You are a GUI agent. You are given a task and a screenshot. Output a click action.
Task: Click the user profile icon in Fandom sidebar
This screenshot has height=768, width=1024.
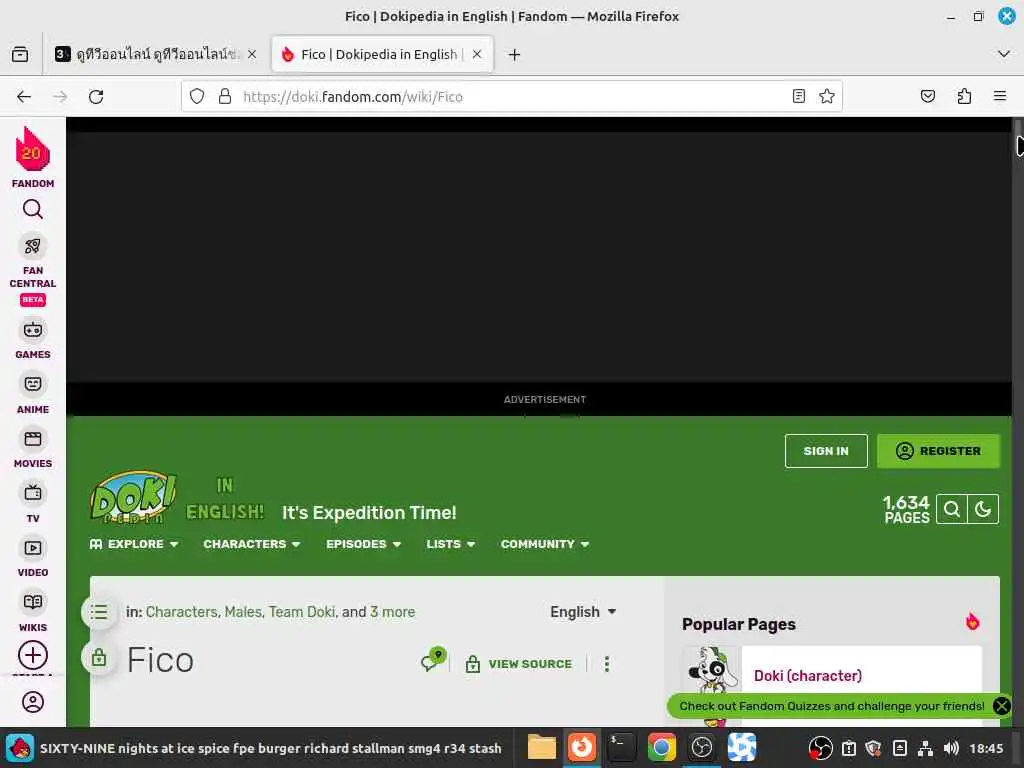click(x=33, y=702)
